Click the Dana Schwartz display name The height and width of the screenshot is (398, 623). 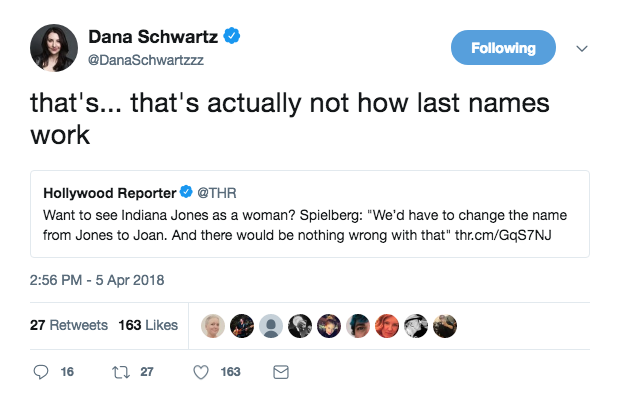153,37
